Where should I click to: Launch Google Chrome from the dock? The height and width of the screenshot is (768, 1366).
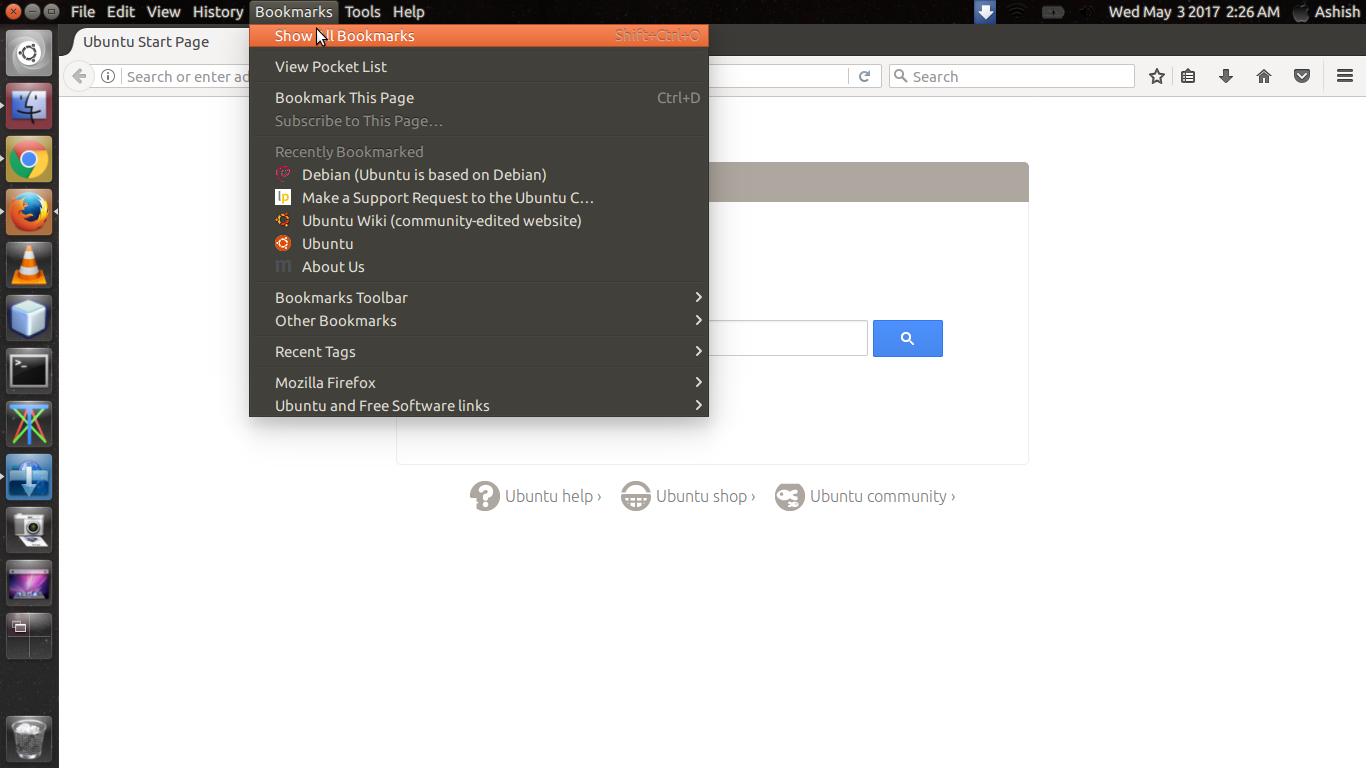[x=29, y=159]
